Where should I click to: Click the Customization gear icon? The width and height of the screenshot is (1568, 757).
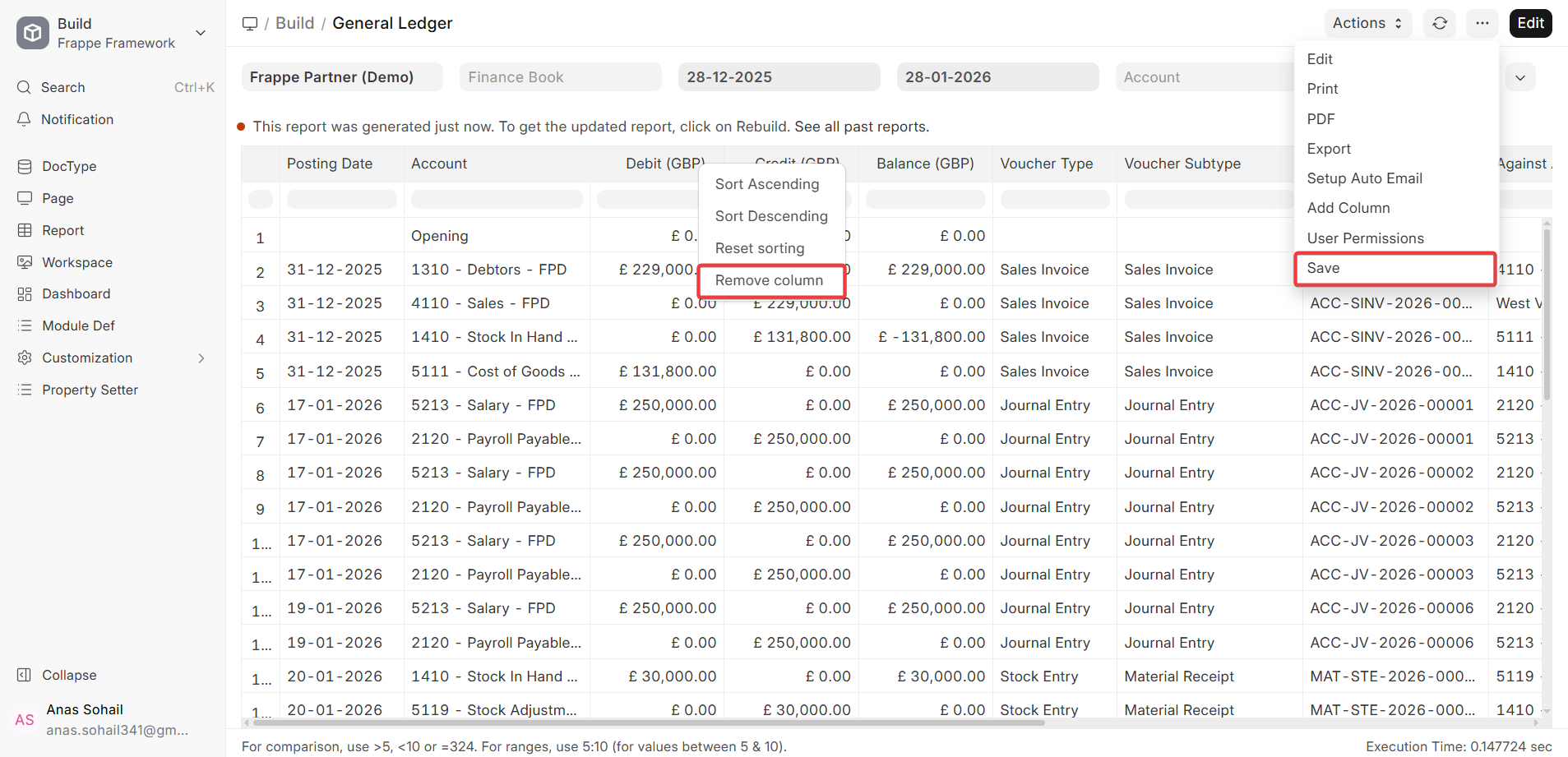tap(25, 358)
